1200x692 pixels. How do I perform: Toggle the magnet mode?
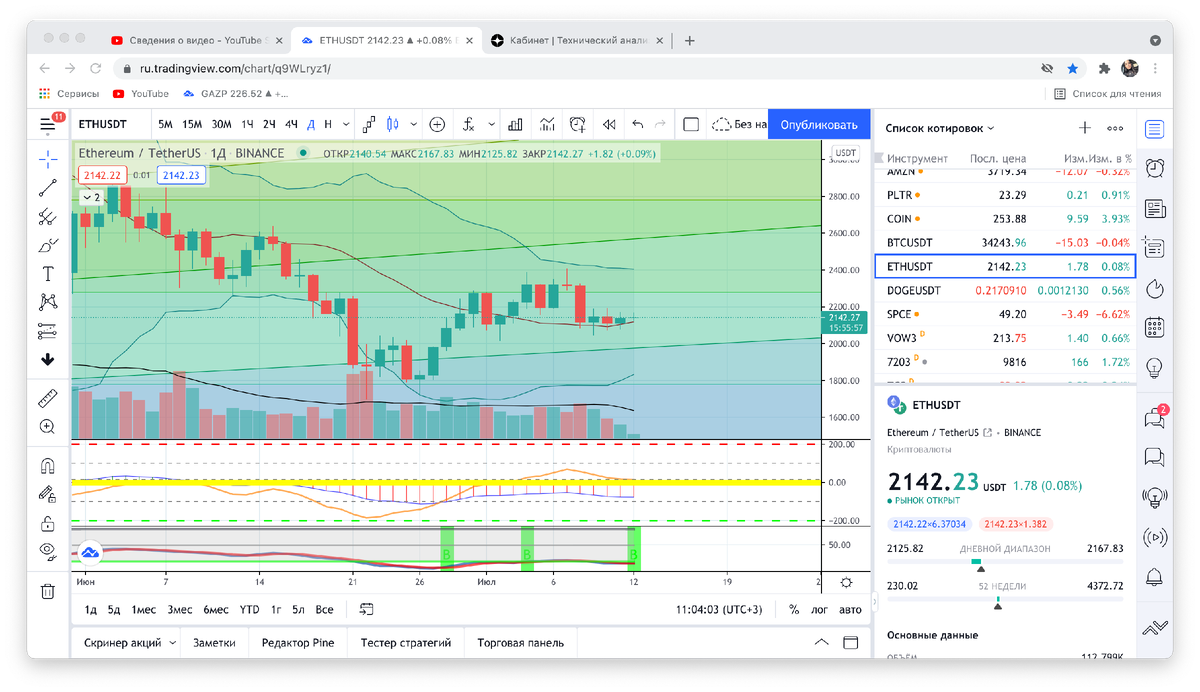[x=47, y=466]
